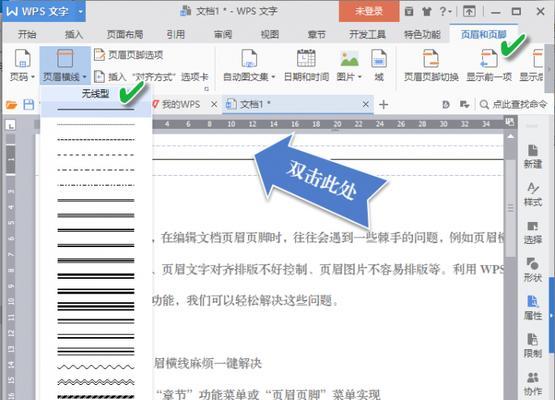Insert 日期和时间 date and time
The width and height of the screenshot is (555, 400).
click(306, 65)
